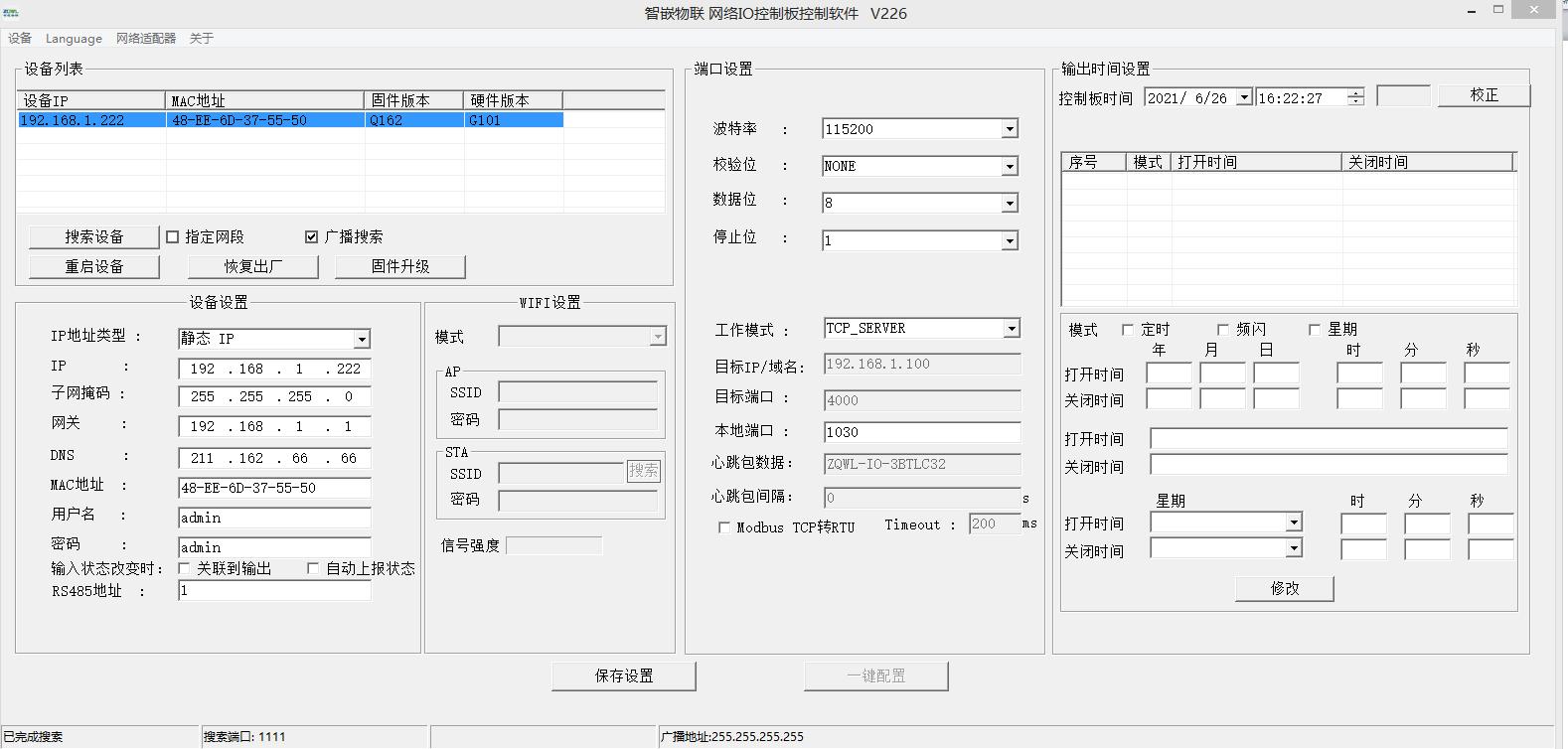Open the 数据位 dropdown

click(1010, 203)
